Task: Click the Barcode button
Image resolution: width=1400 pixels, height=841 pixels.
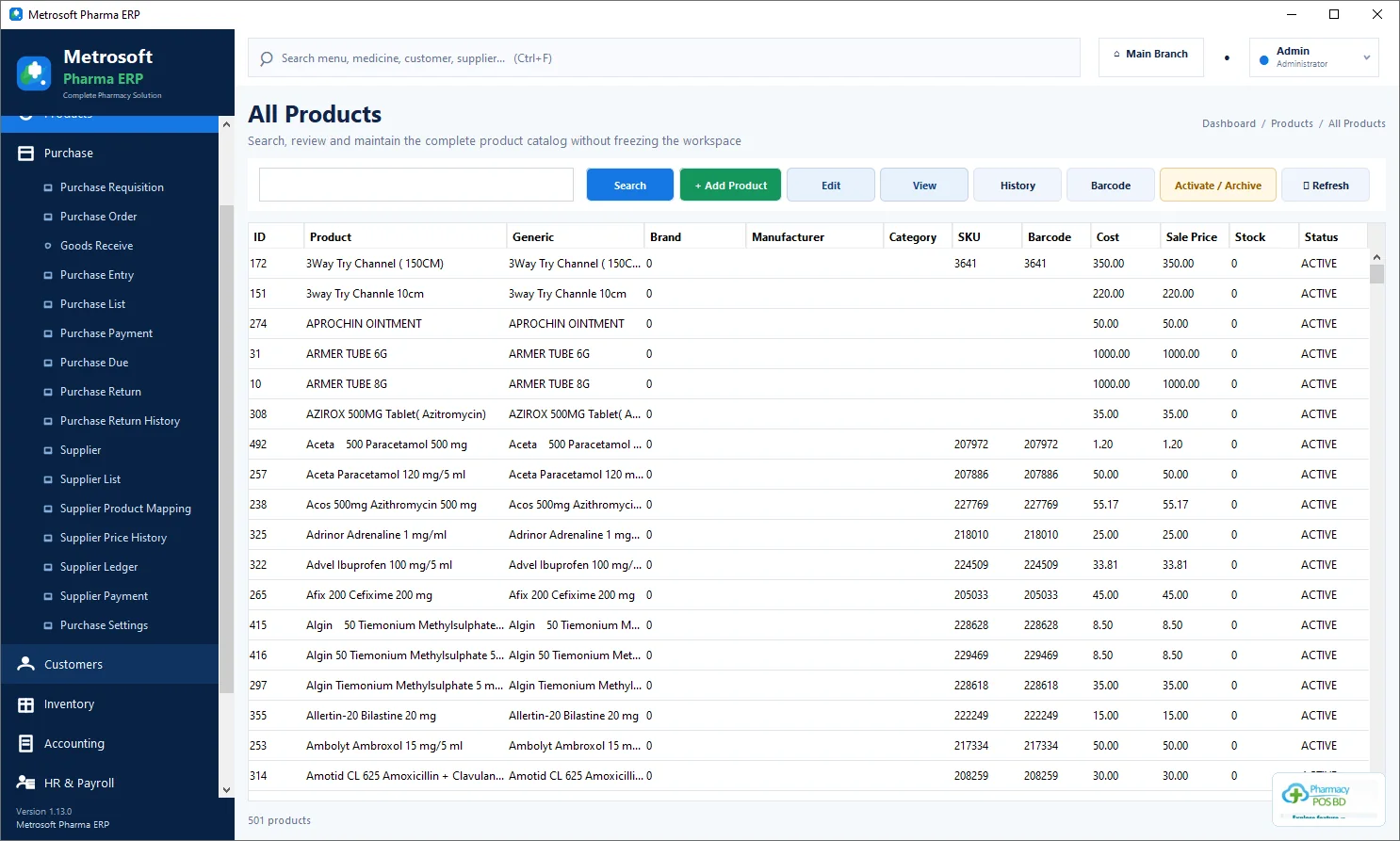Action: 1111,186
